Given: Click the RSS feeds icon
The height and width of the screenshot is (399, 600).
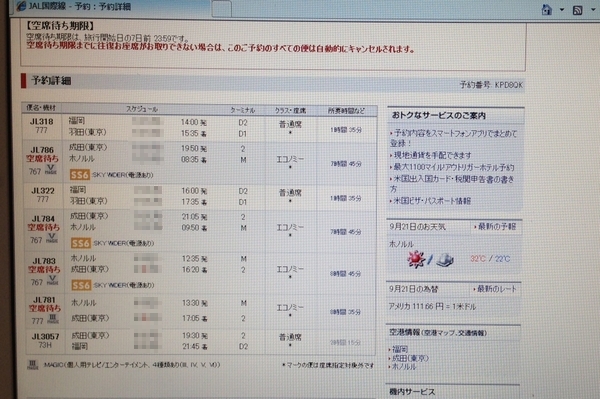Looking at the screenshot, I should 577,10.
